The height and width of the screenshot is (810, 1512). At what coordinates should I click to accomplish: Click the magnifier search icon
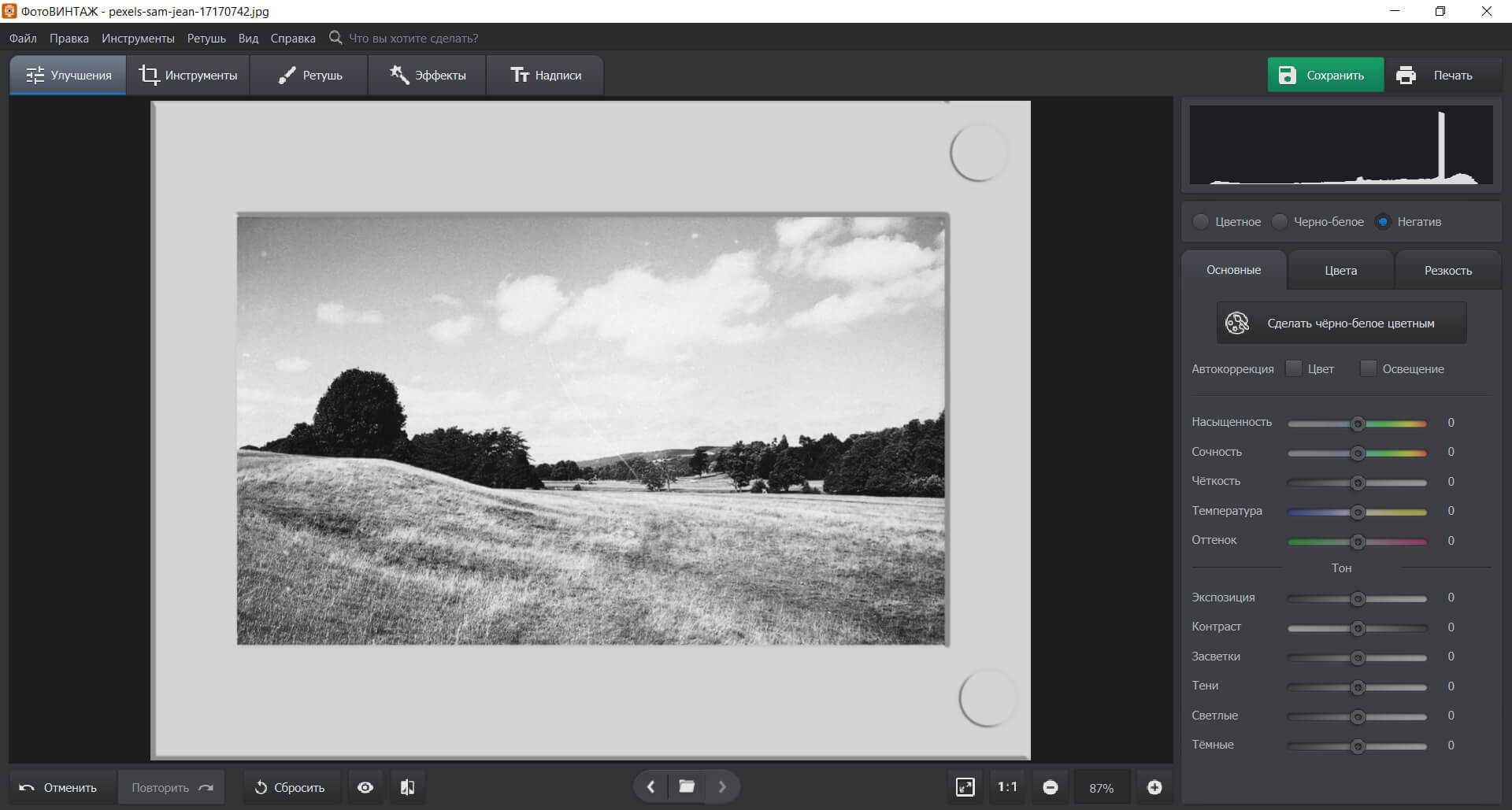click(x=335, y=38)
